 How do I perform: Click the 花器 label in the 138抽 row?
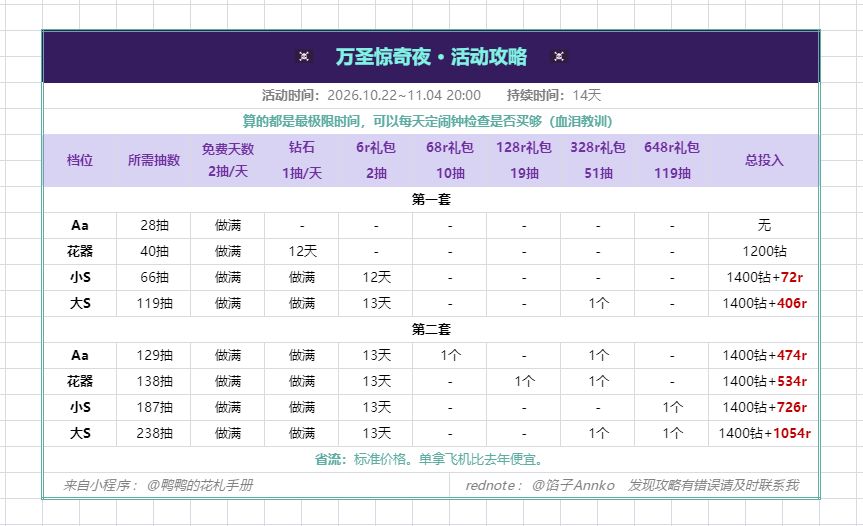80,381
